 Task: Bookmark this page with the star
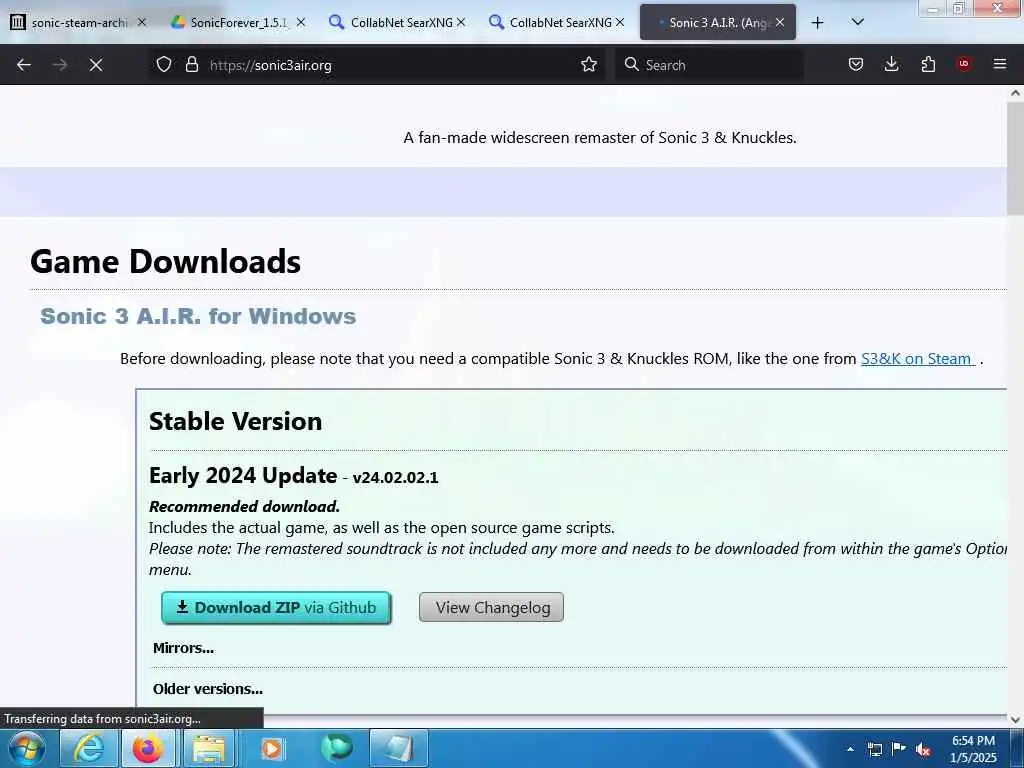coord(589,65)
